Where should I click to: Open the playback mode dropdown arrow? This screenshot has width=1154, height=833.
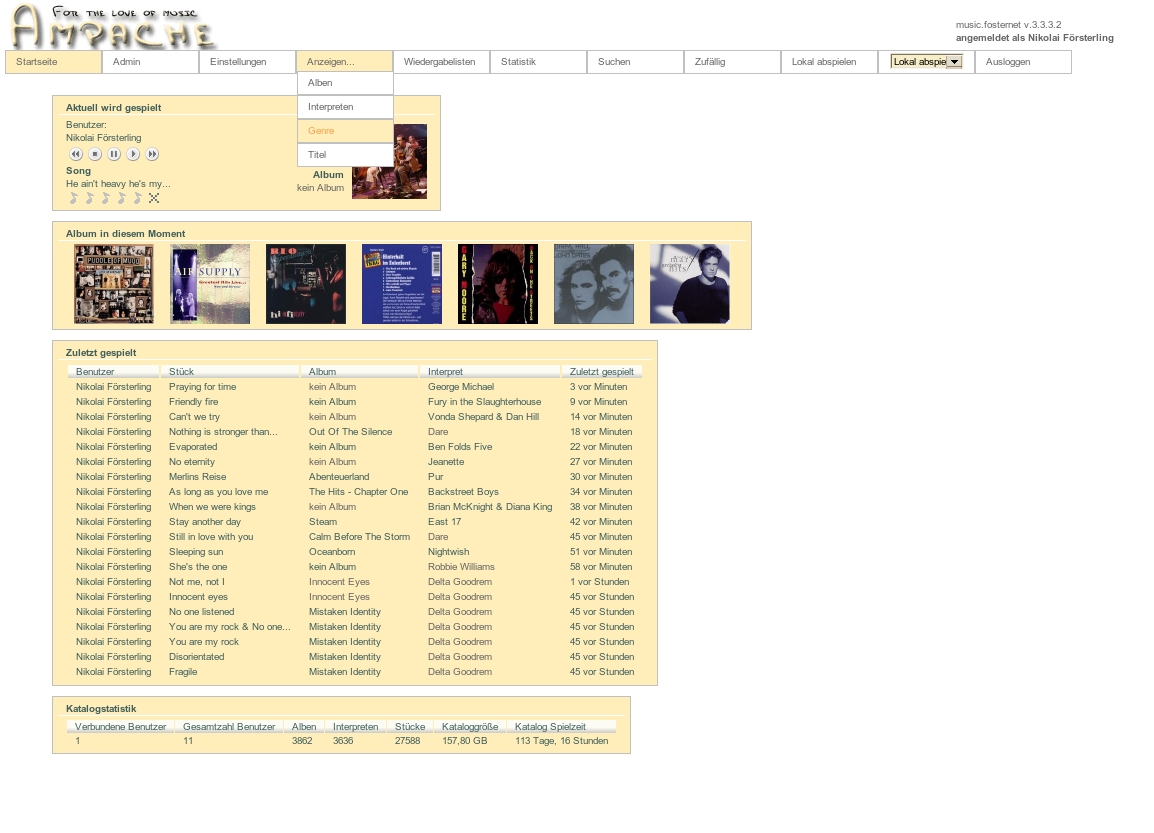pos(955,62)
